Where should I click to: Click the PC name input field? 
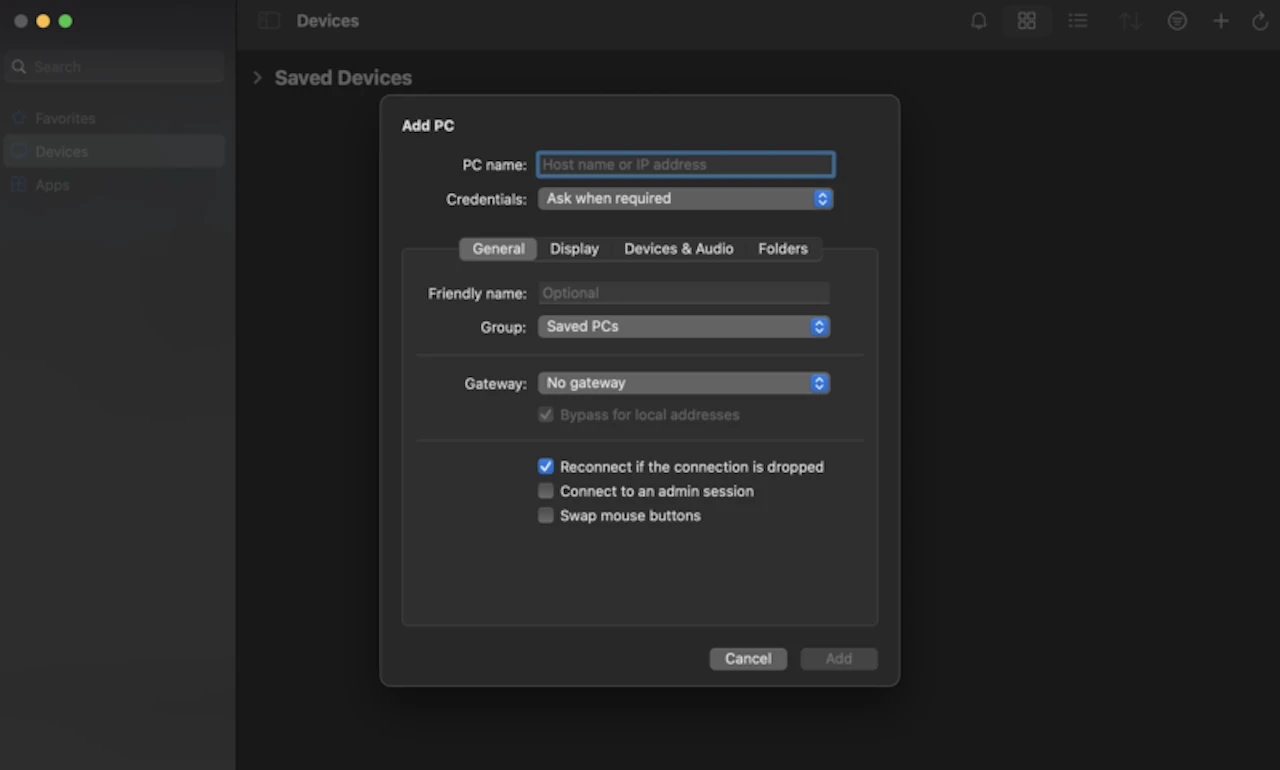[685, 165]
